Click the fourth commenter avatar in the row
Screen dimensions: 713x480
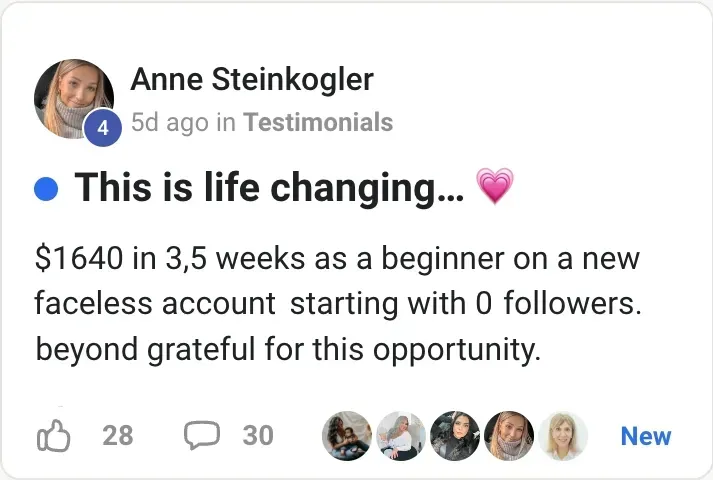[509, 436]
